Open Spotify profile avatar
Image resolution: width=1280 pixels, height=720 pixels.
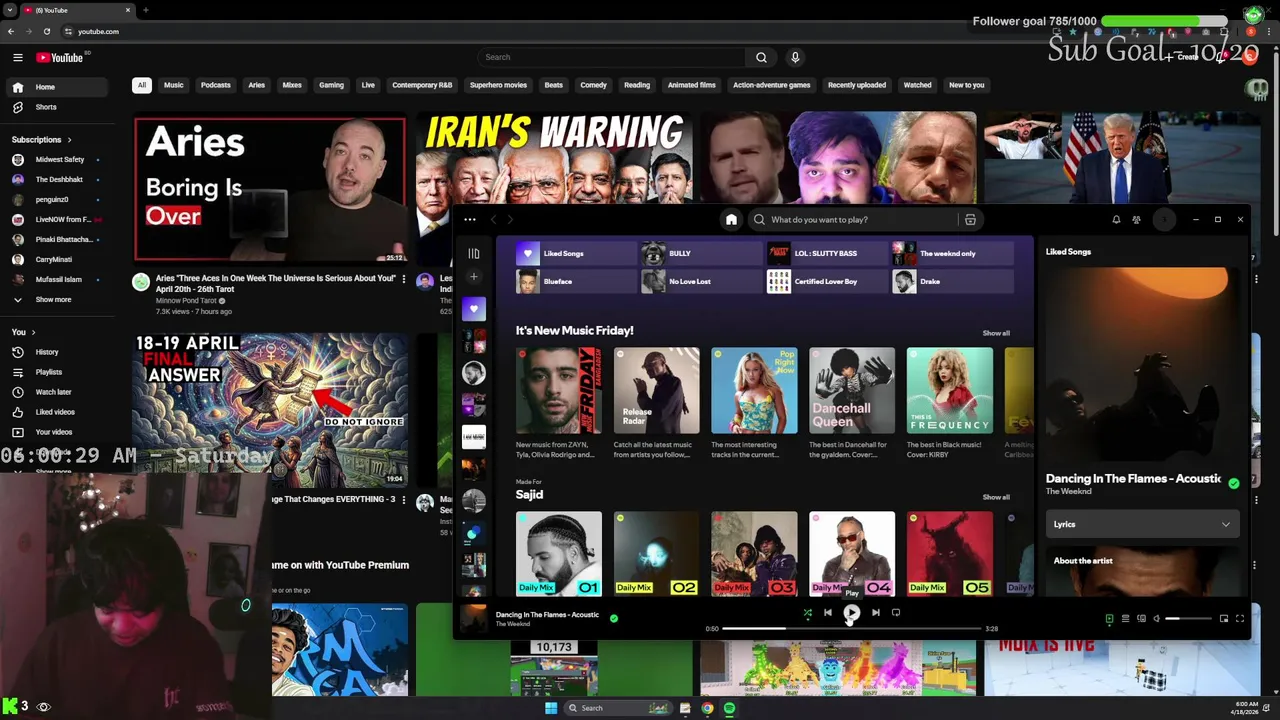(1163, 220)
